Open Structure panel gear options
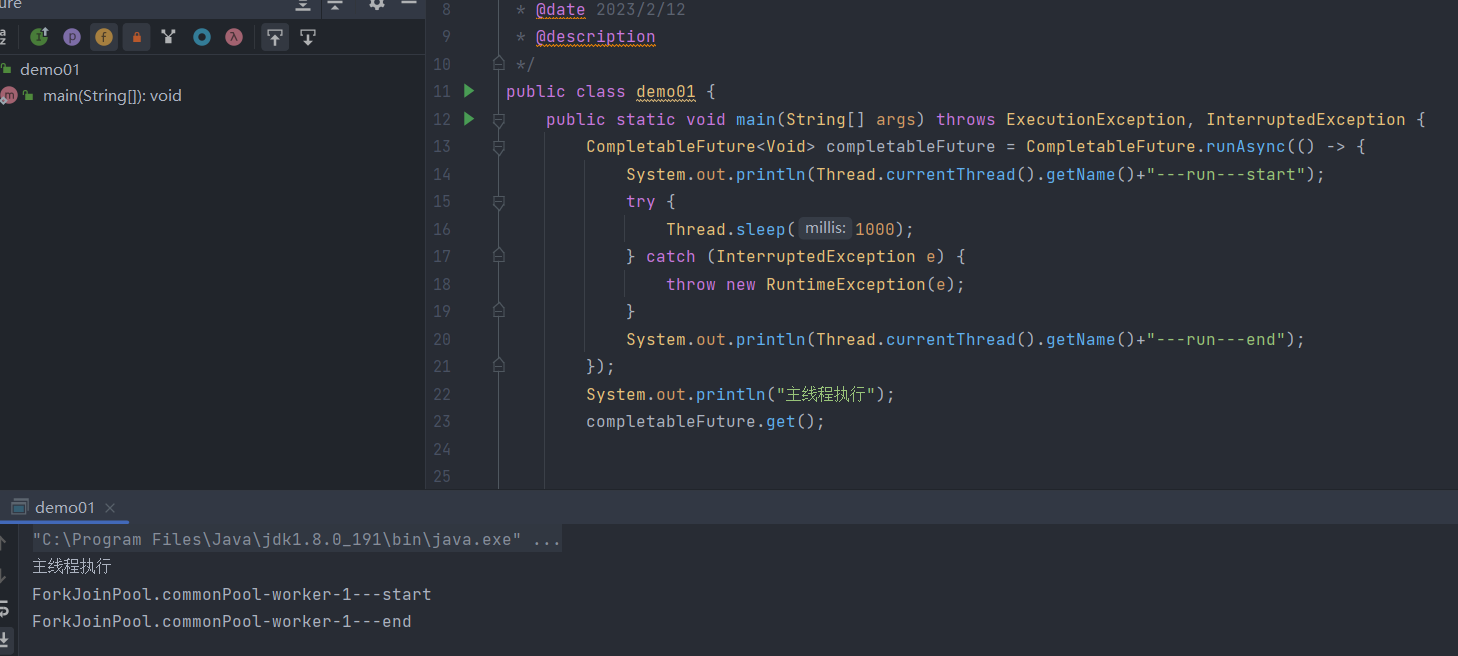 pyautogui.click(x=376, y=4)
